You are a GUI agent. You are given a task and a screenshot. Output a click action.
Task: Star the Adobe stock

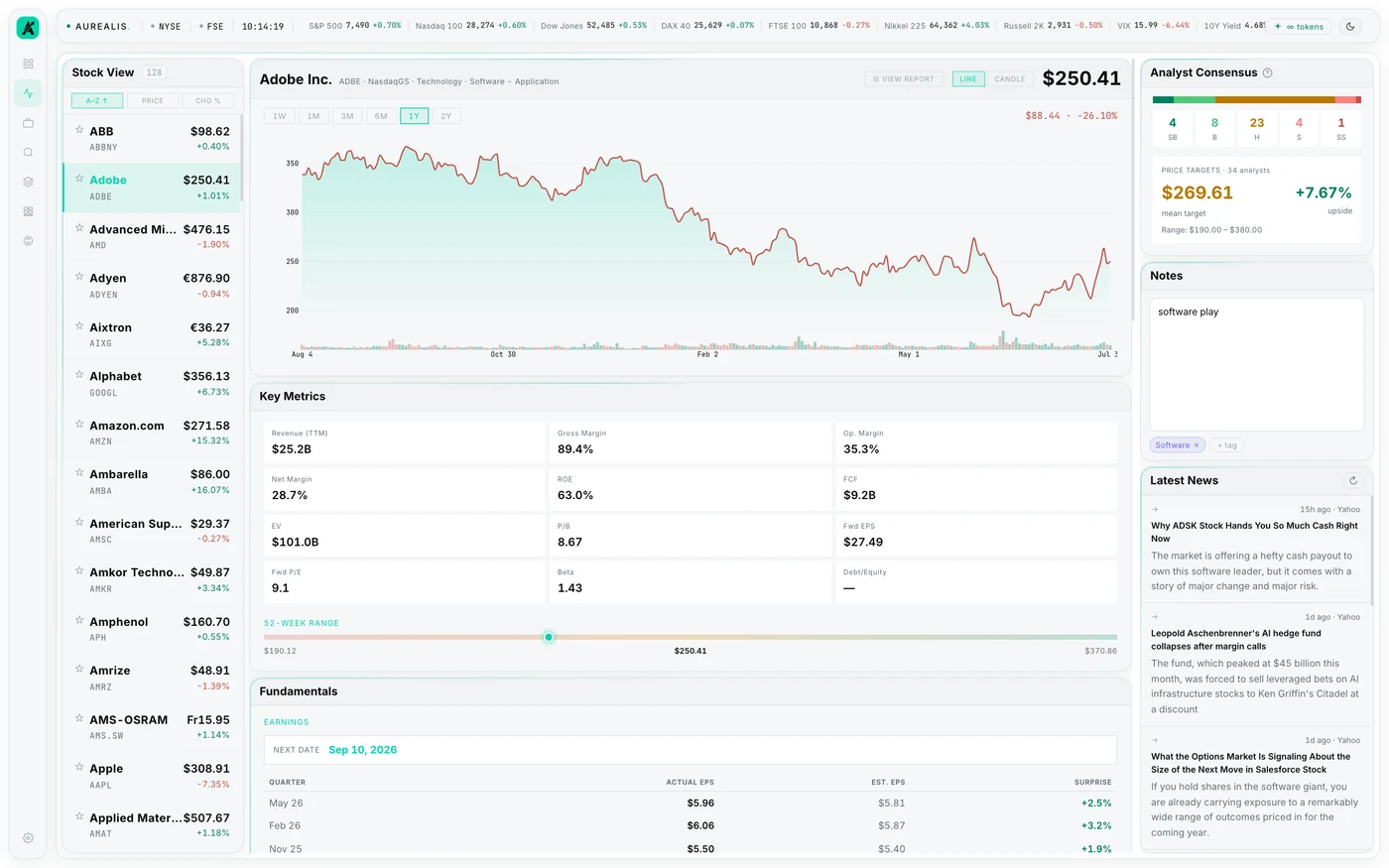point(79,178)
